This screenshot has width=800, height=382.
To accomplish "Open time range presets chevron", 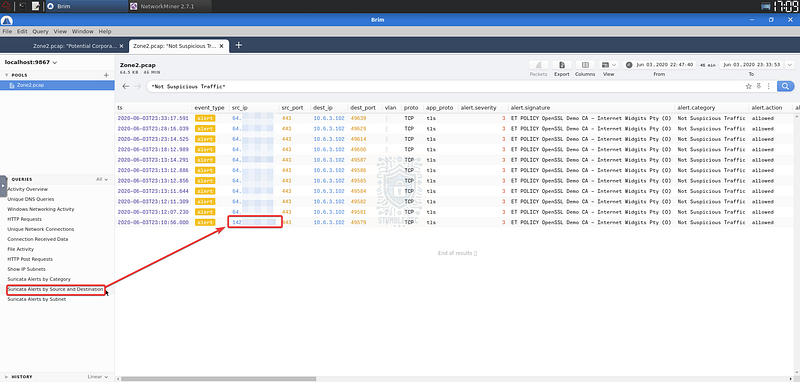I will coord(790,65).
